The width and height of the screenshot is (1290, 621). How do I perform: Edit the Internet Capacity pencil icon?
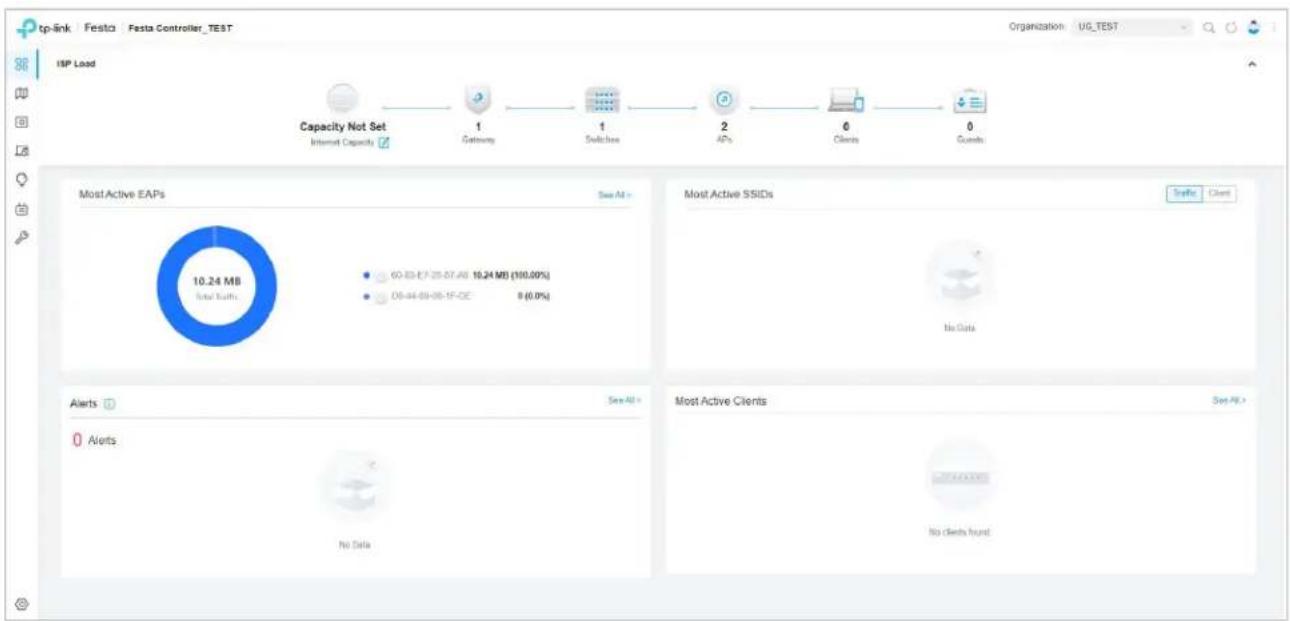click(x=383, y=143)
